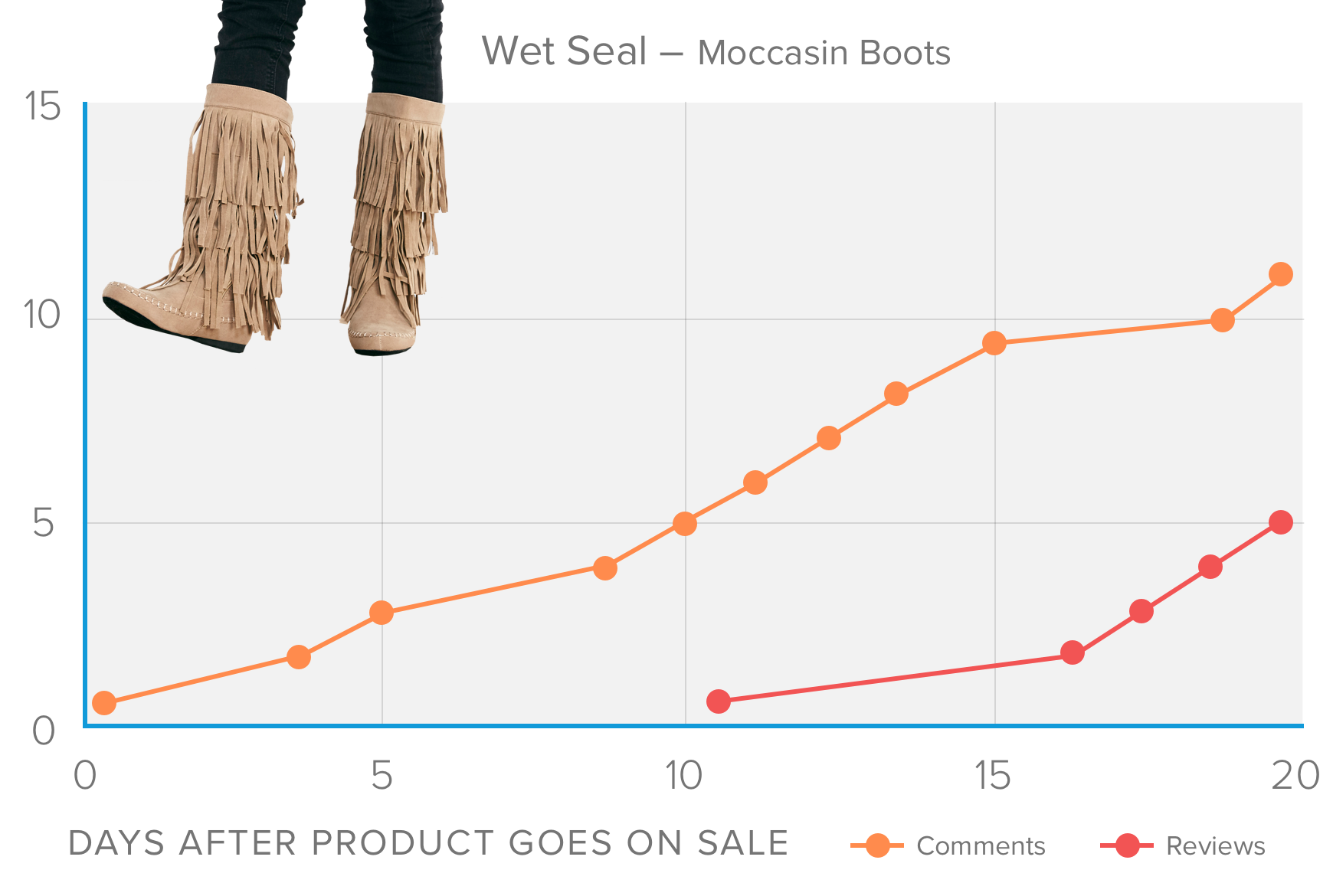Select the last Reviews point at value 5

(x=1281, y=522)
